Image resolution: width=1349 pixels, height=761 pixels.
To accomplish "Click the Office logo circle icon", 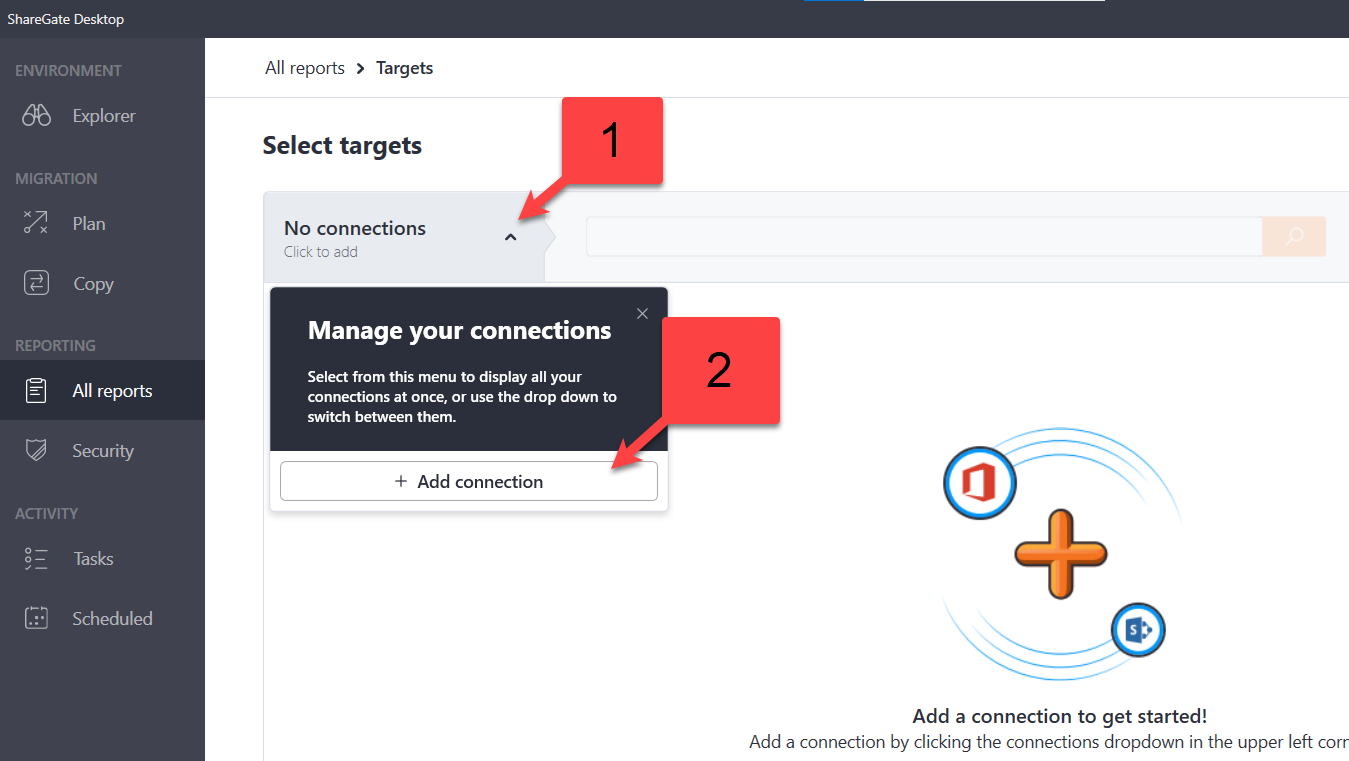I will point(979,484).
